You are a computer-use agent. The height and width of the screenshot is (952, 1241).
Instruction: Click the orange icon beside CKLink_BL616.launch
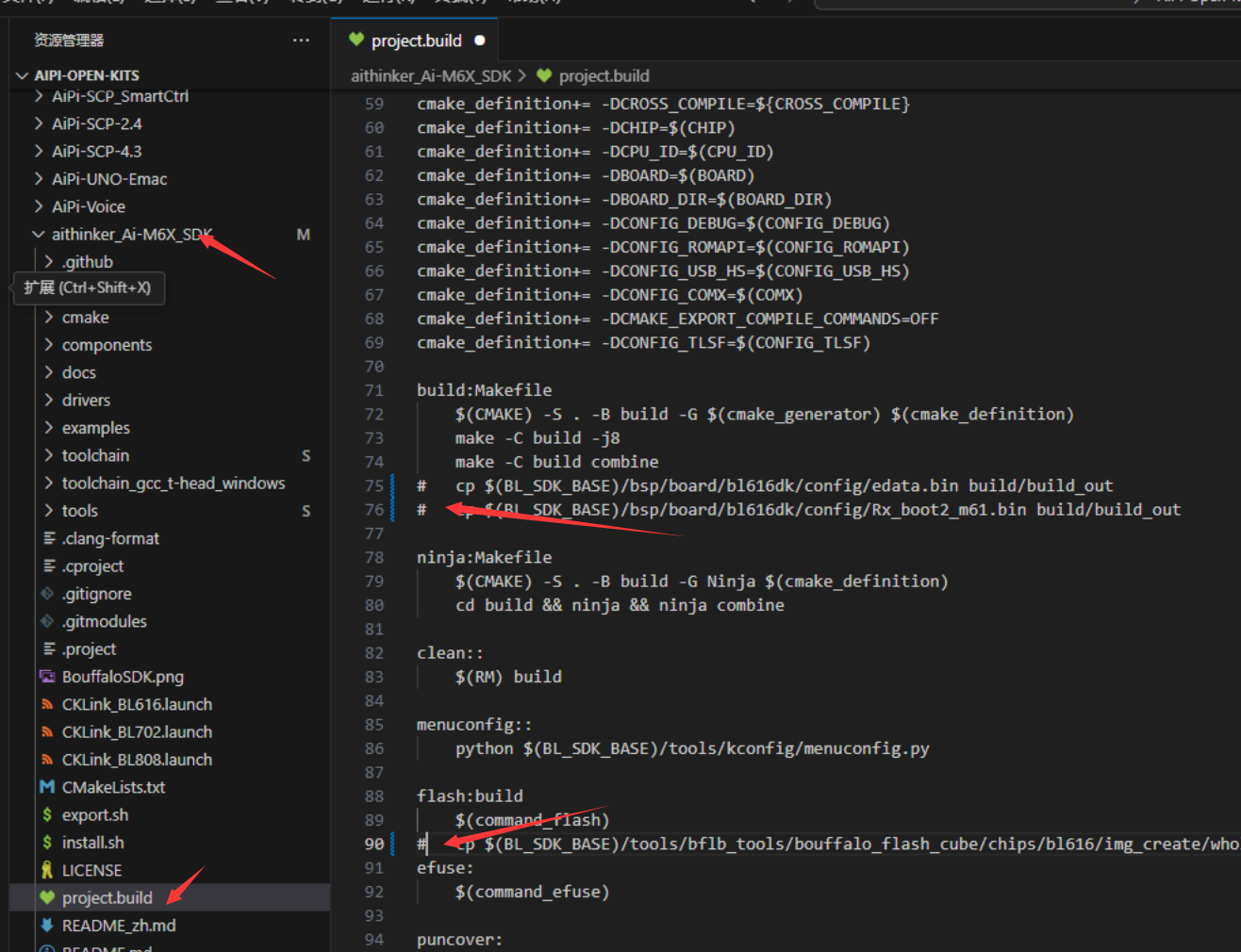point(47,704)
